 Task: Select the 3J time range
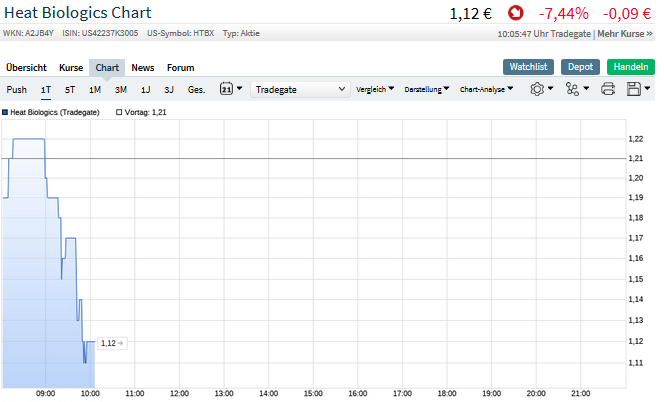pyautogui.click(x=169, y=90)
